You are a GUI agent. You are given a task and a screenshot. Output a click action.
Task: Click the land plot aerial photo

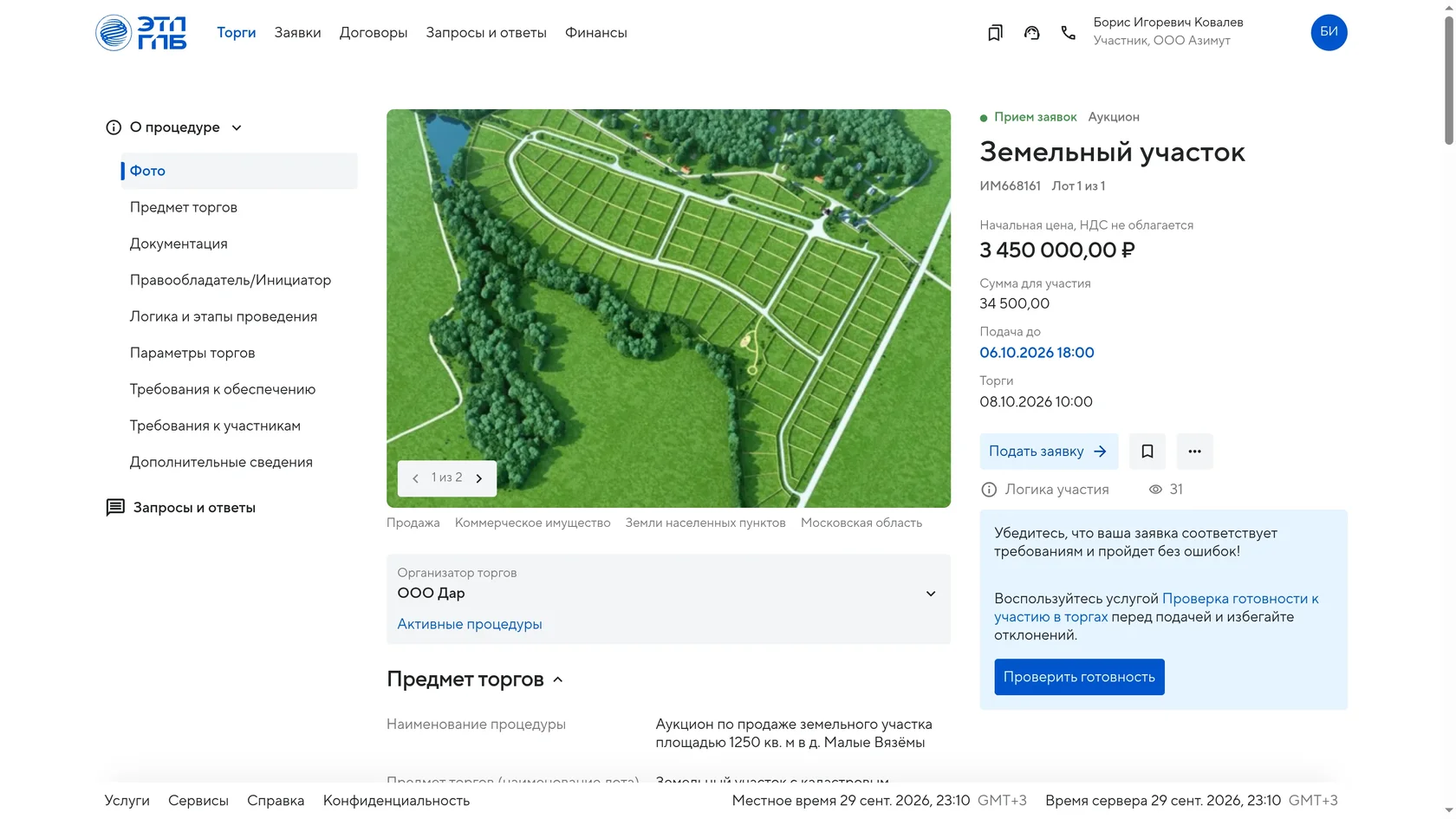[x=668, y=309]
